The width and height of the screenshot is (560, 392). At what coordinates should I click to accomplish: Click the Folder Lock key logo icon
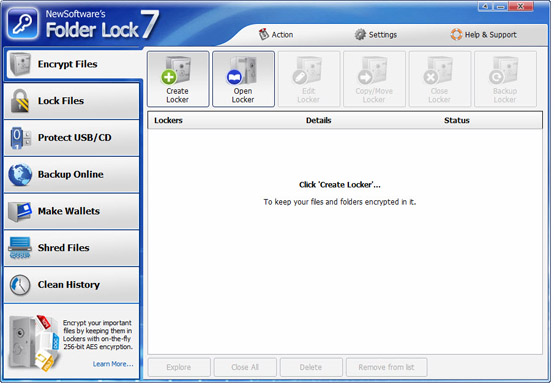point(22,24)
